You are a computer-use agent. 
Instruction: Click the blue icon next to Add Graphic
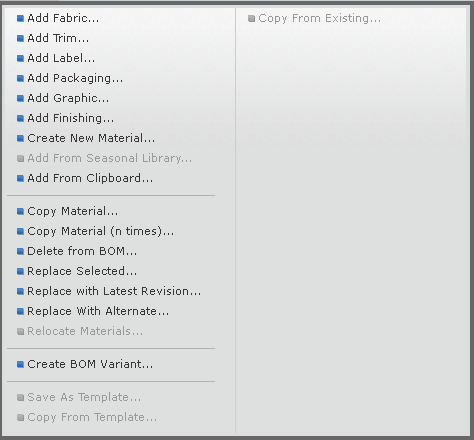pos(20,98)
